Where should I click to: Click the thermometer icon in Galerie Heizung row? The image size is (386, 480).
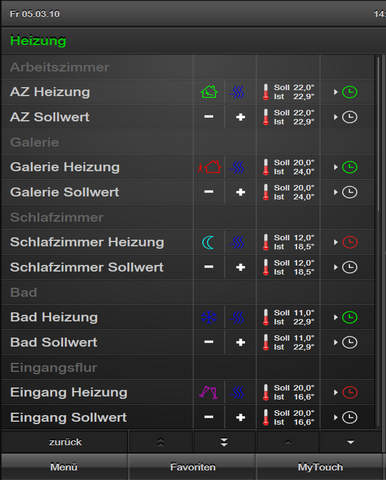266,167
